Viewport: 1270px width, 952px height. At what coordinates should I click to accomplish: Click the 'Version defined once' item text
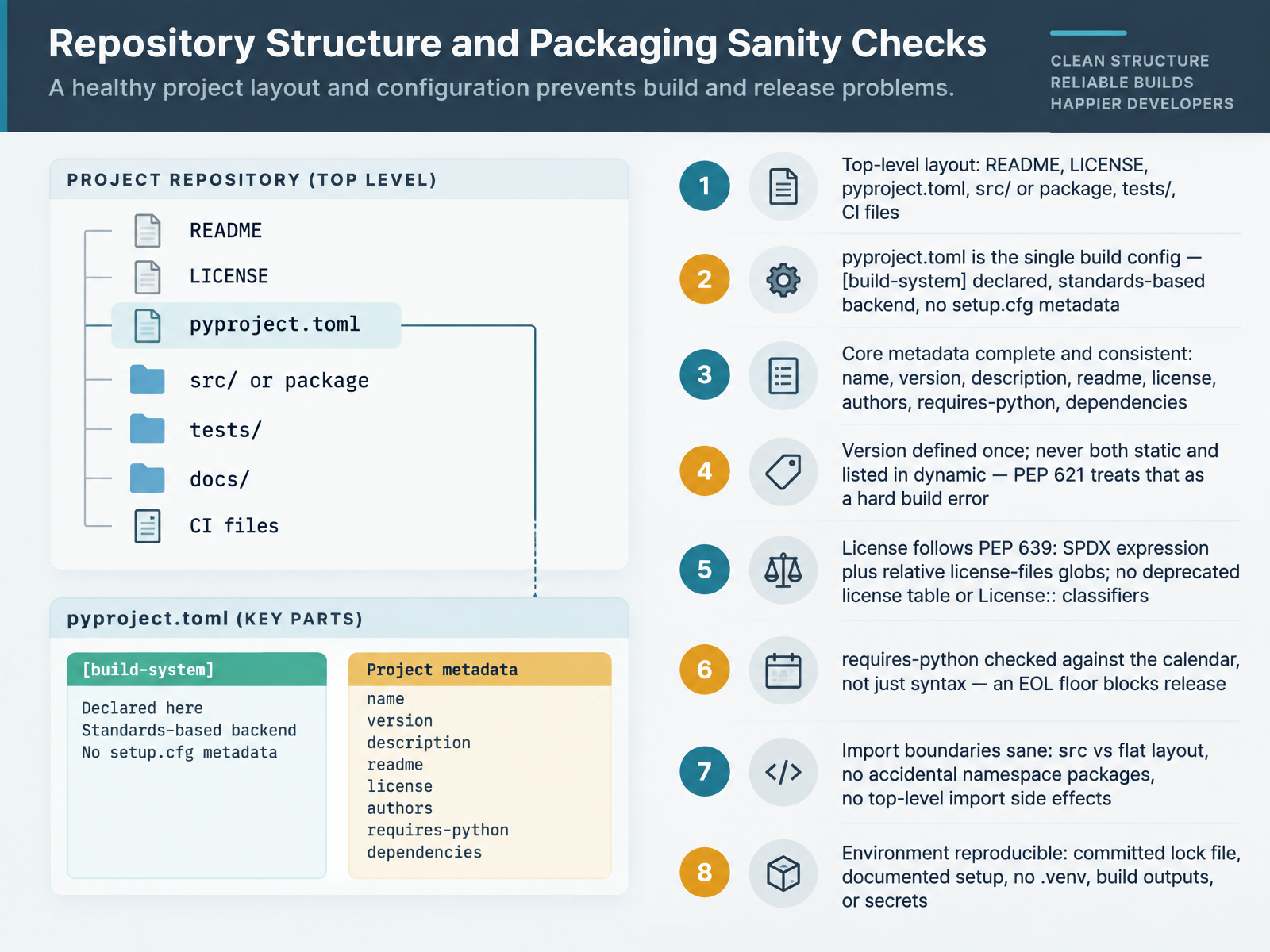1029,474
